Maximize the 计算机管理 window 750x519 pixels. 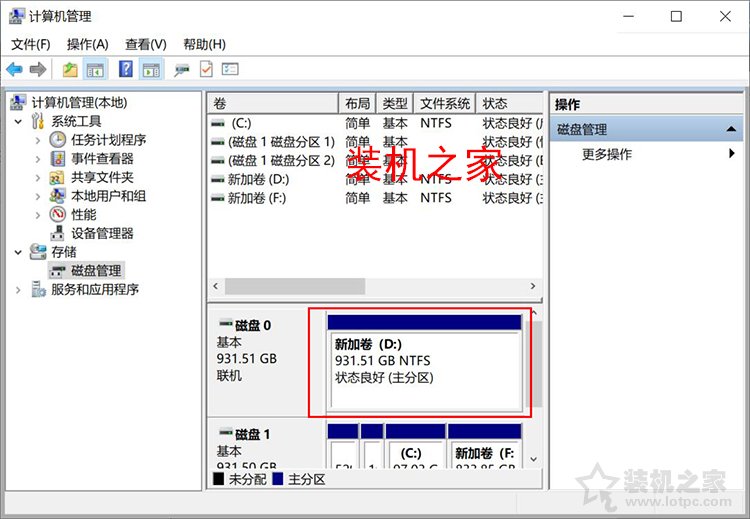[x=676, y=16]
